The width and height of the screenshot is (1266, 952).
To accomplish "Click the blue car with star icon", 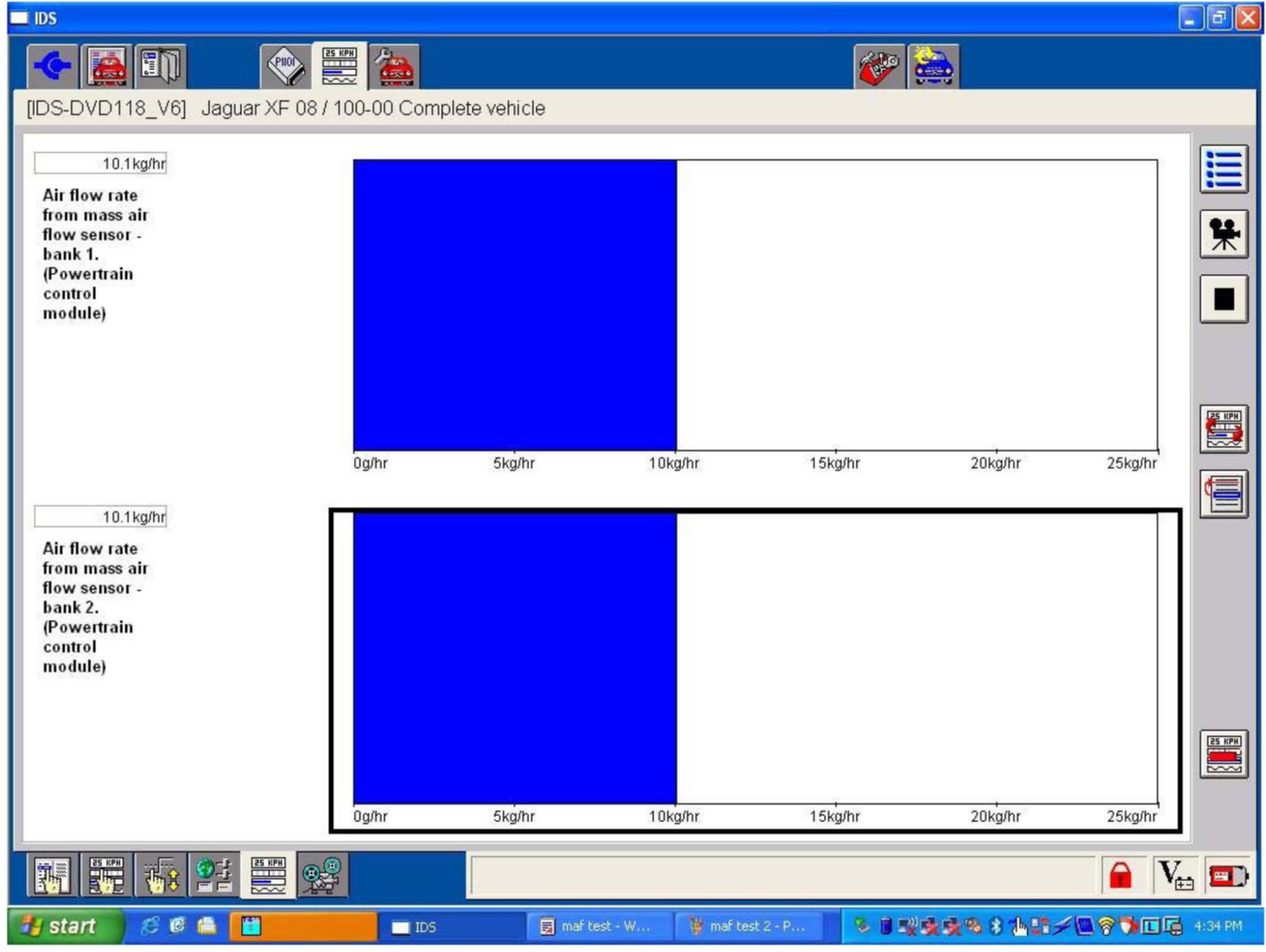I will 934,66.
